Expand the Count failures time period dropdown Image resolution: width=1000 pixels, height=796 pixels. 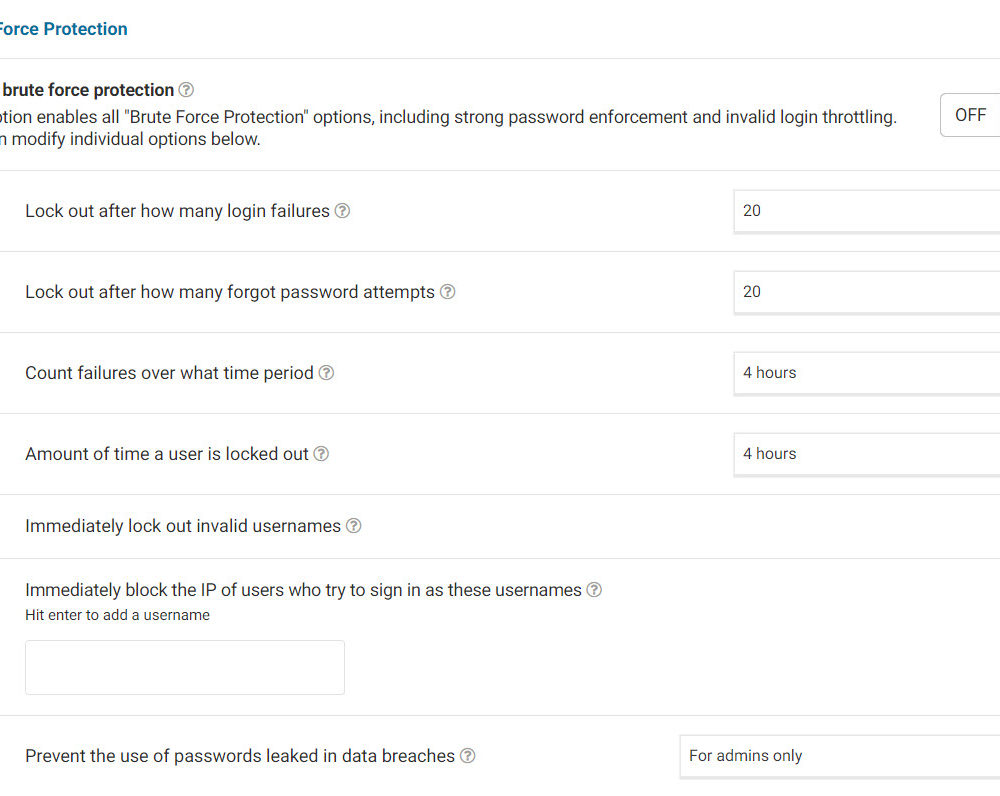866,373
